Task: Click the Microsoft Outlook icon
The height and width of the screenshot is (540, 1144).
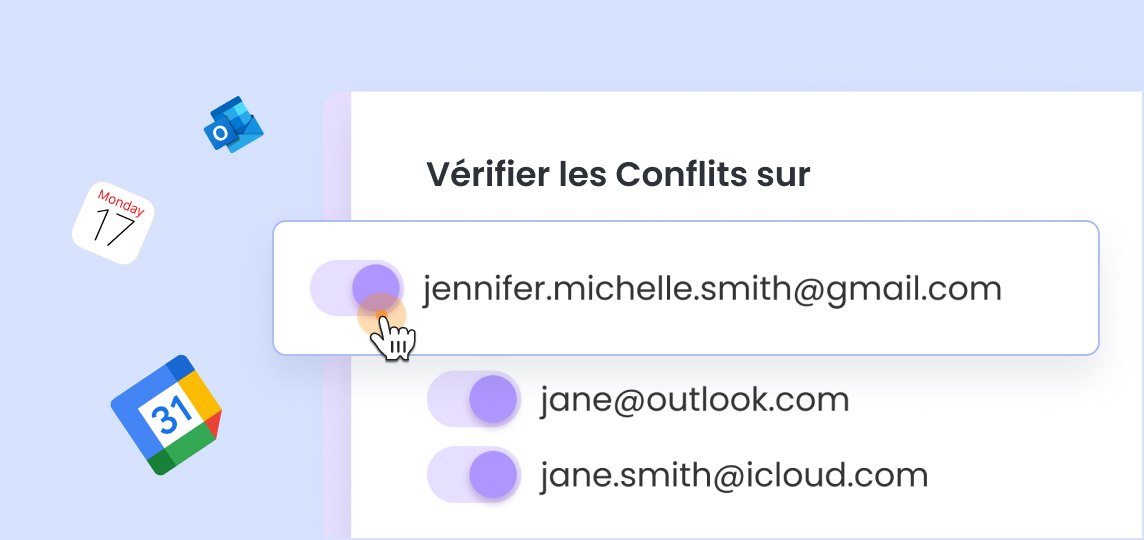Action: point(233,125)
